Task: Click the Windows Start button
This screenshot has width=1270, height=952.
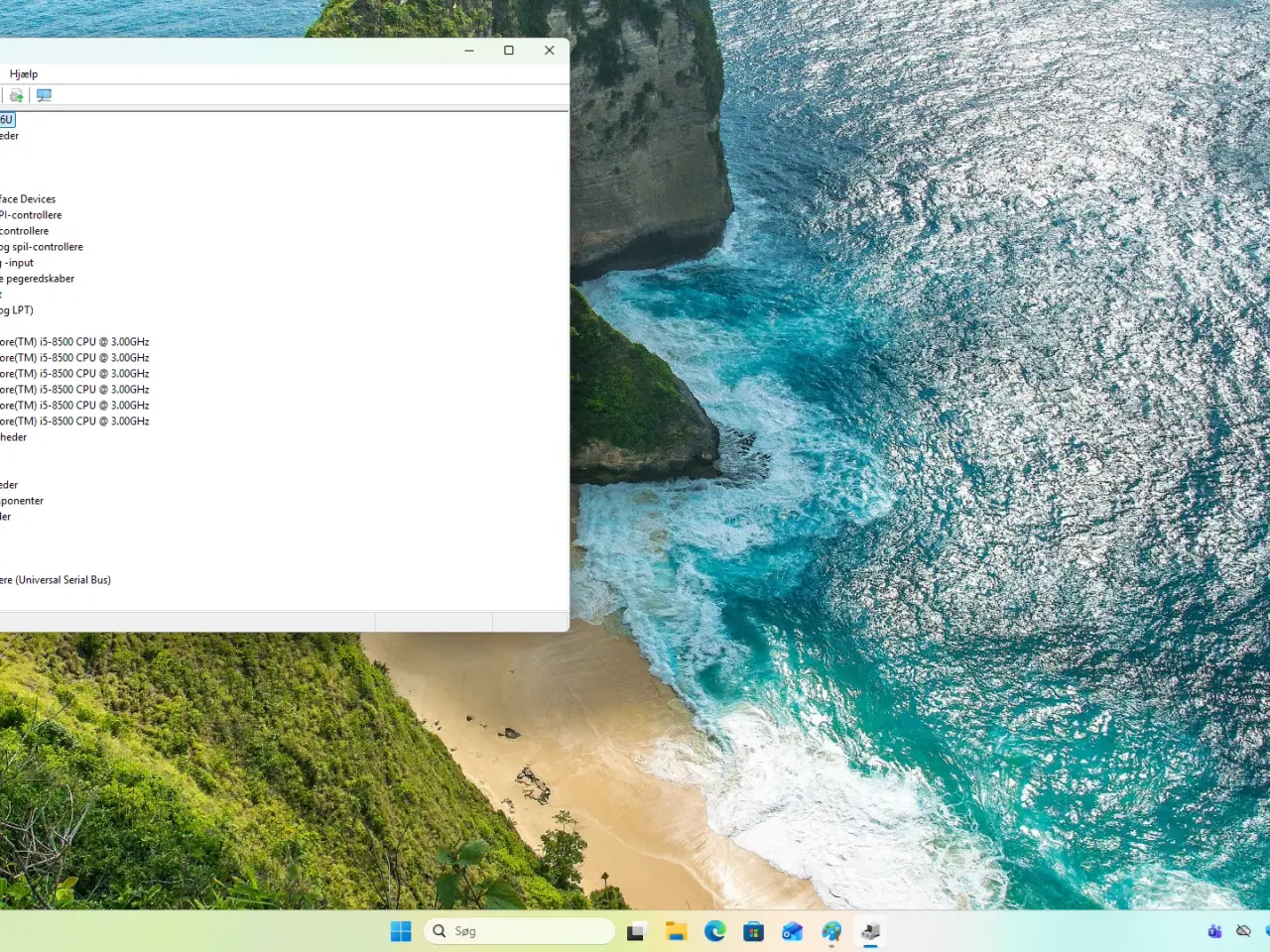Action: 400,930
